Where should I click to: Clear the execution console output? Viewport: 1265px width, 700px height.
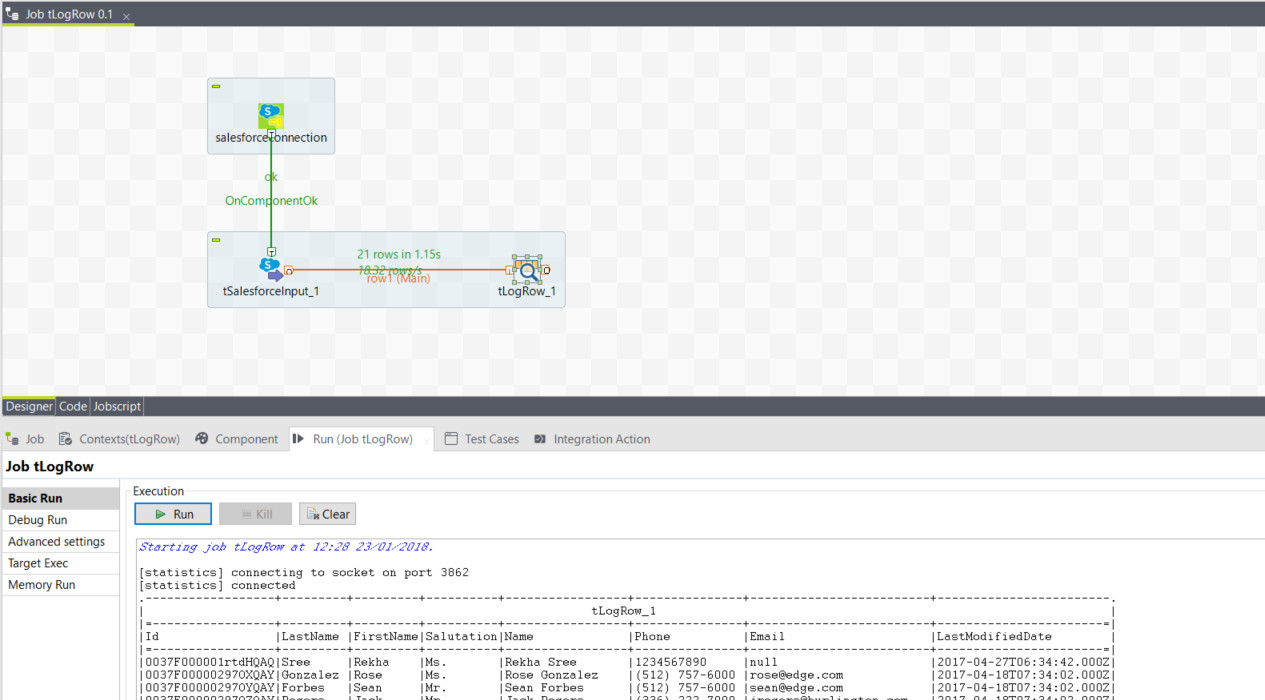coord(327,514)
